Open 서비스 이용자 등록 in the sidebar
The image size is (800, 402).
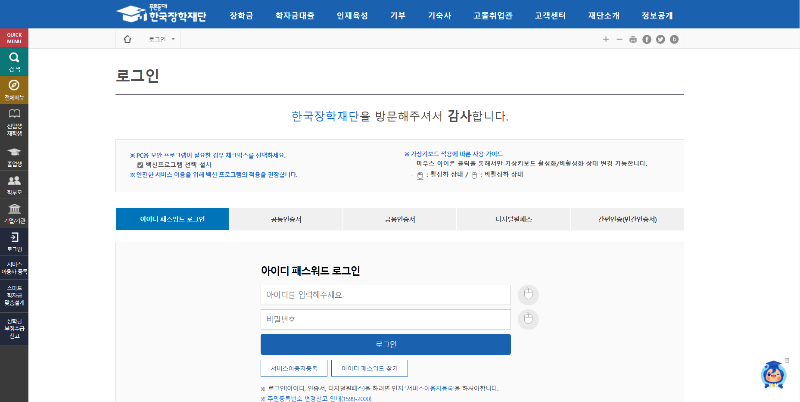[14, 267]
